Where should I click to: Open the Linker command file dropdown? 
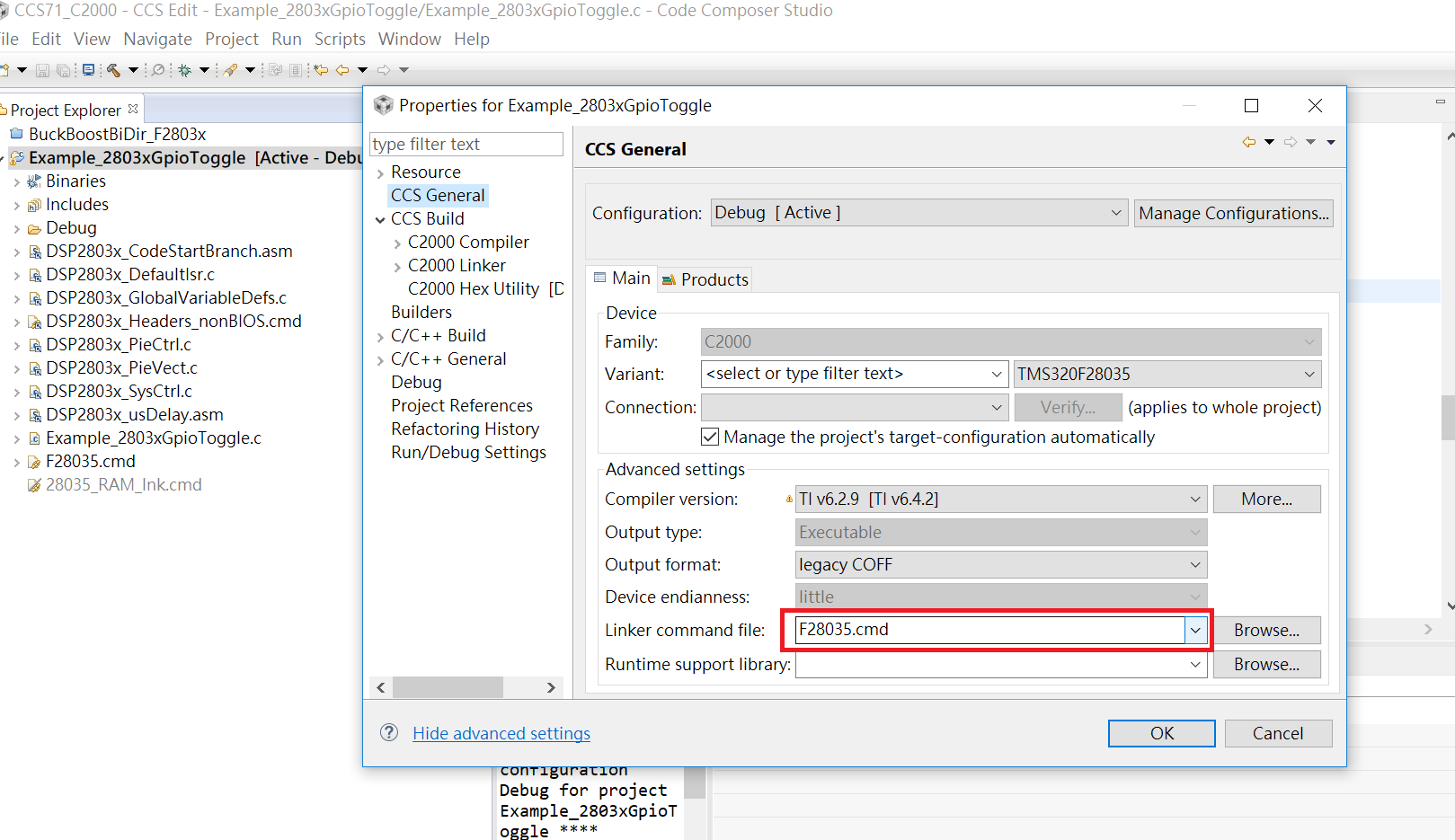coord(1195,631)
